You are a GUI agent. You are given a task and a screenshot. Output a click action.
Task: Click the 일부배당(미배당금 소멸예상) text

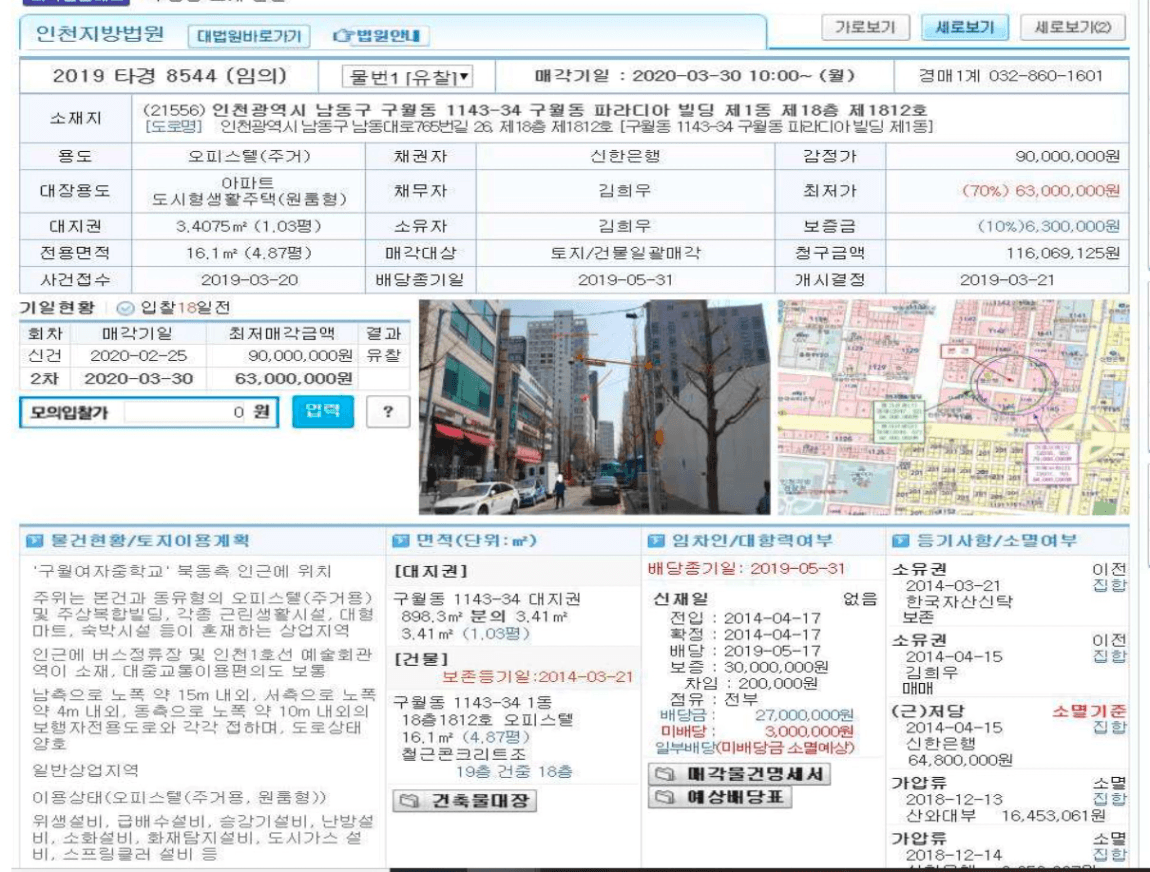tap(754, 747)
